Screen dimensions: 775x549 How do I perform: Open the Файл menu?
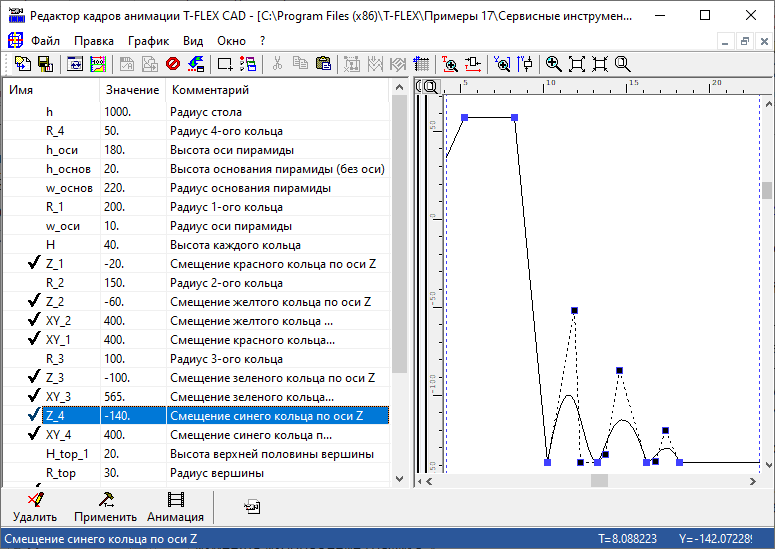tap(45, 41)
